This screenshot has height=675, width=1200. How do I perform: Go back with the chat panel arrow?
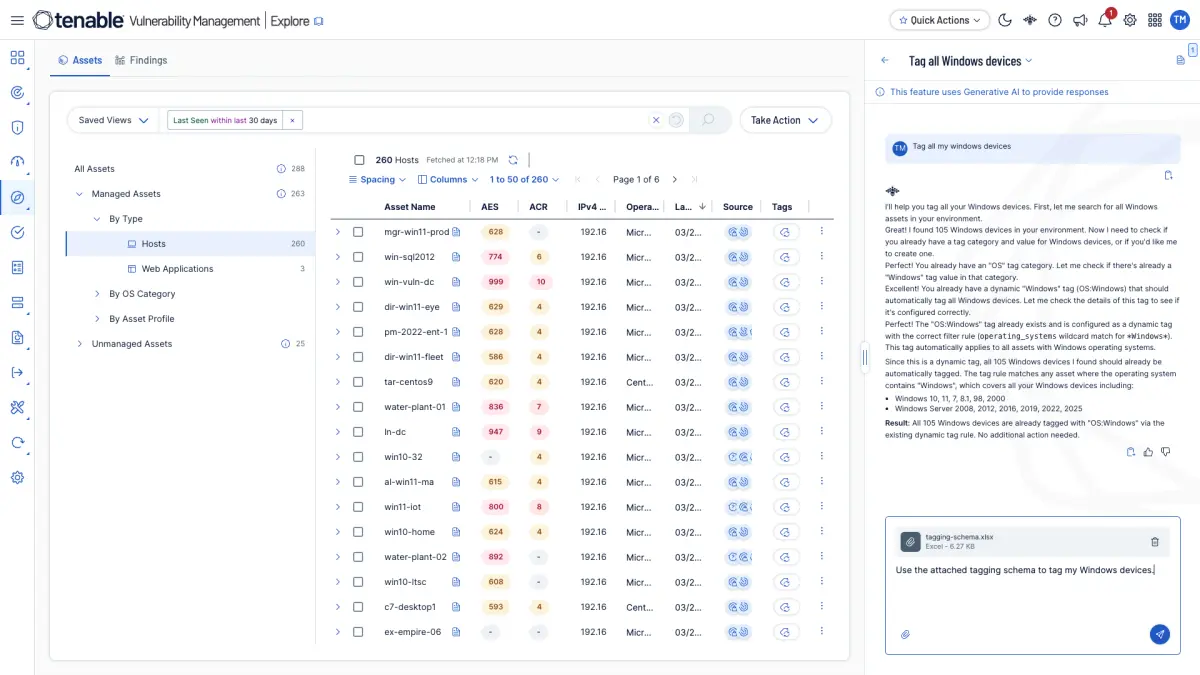point(884,61)
